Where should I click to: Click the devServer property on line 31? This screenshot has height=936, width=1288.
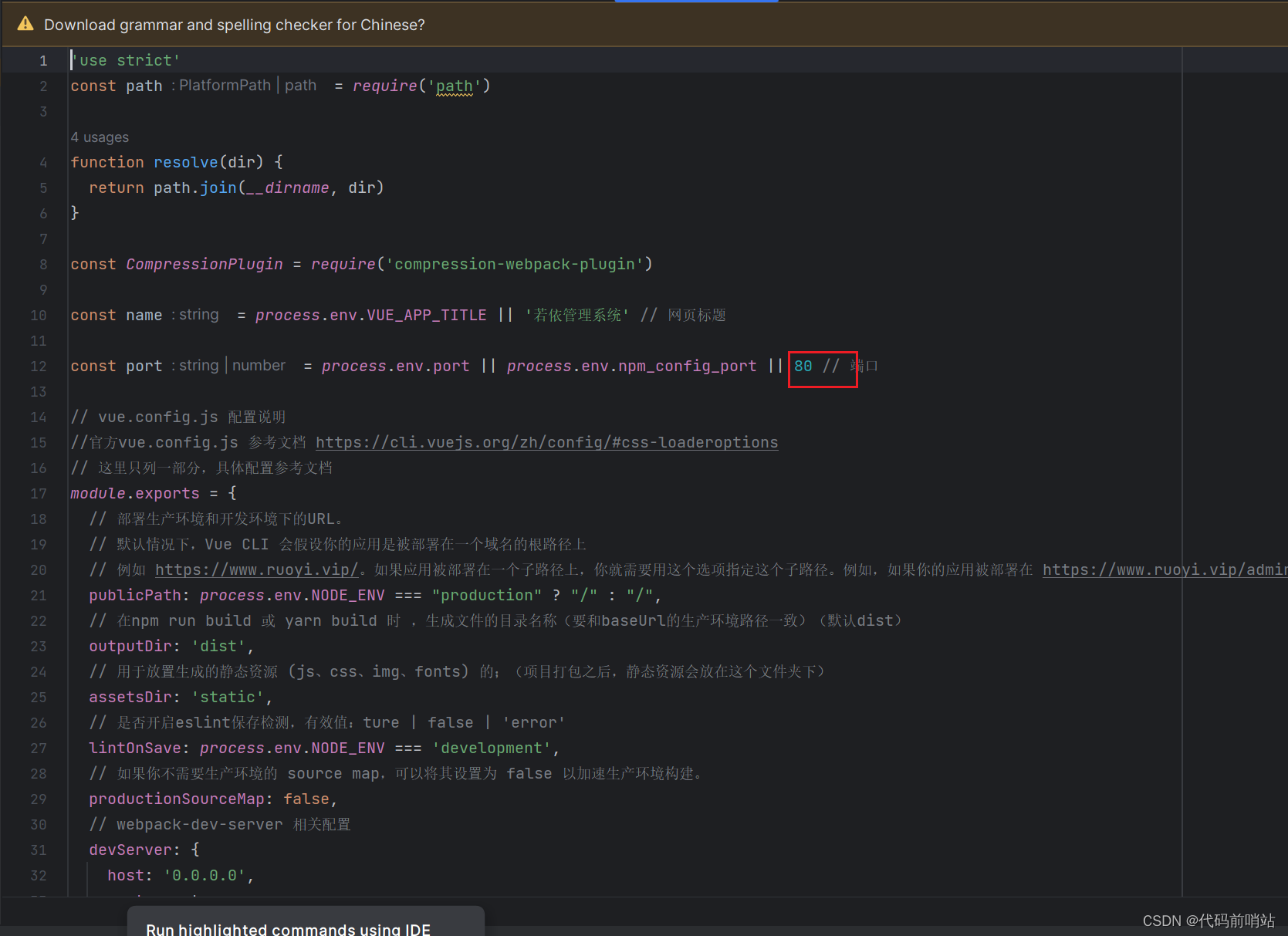coord(130,850)
